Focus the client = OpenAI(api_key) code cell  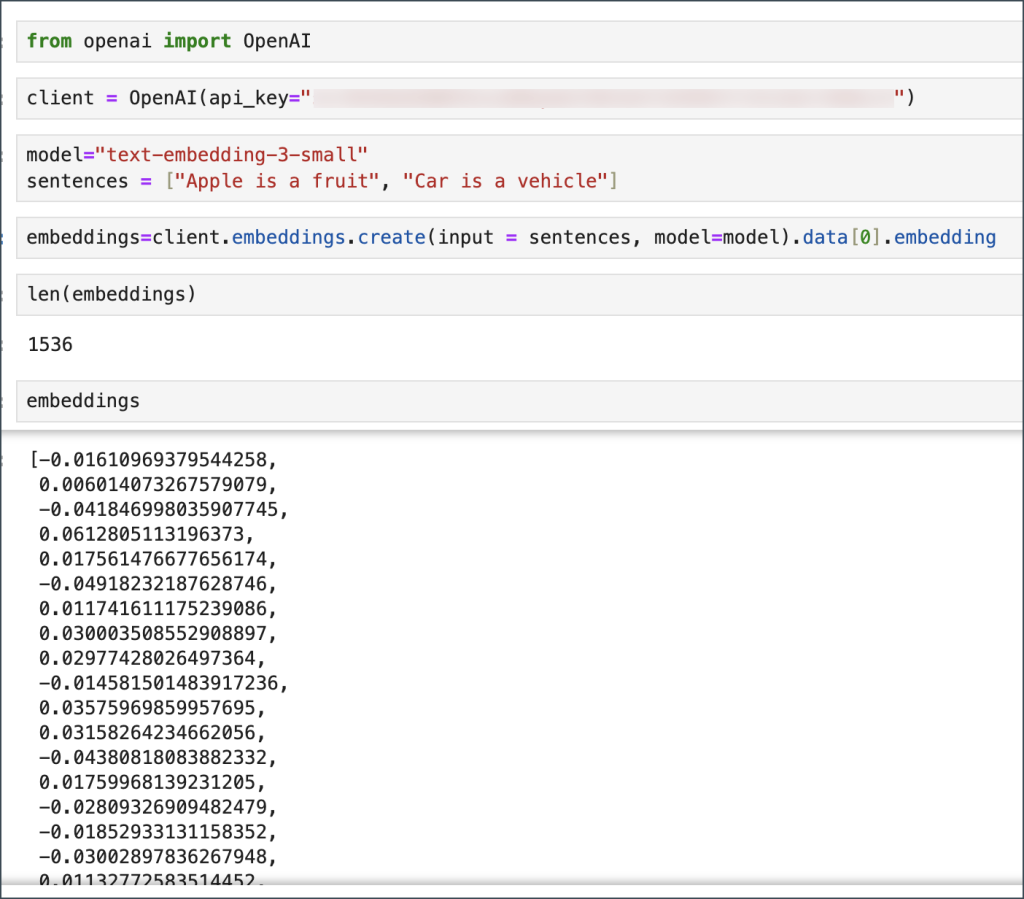(470, 98)
